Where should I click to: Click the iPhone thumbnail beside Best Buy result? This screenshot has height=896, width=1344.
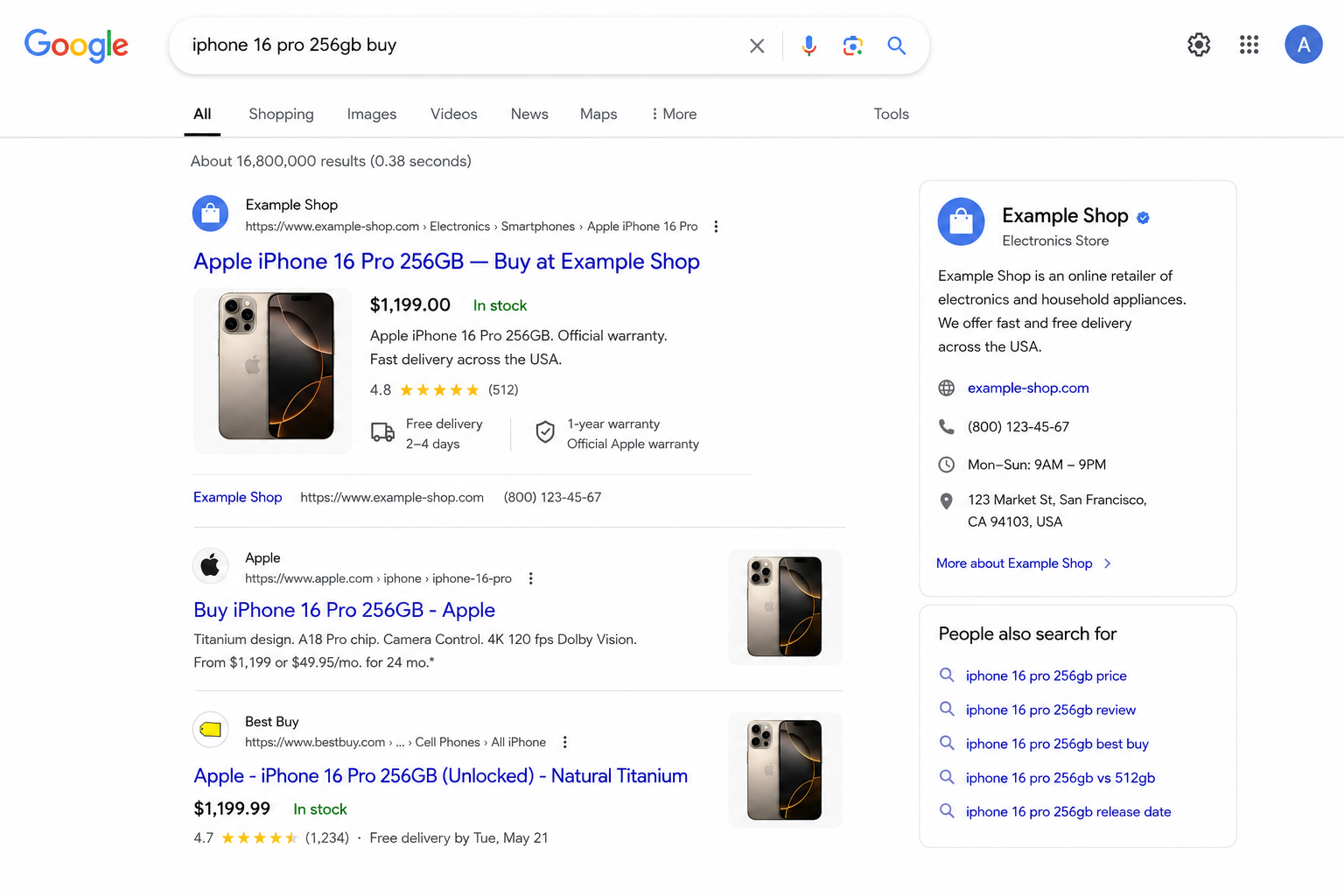click(785, 770)
